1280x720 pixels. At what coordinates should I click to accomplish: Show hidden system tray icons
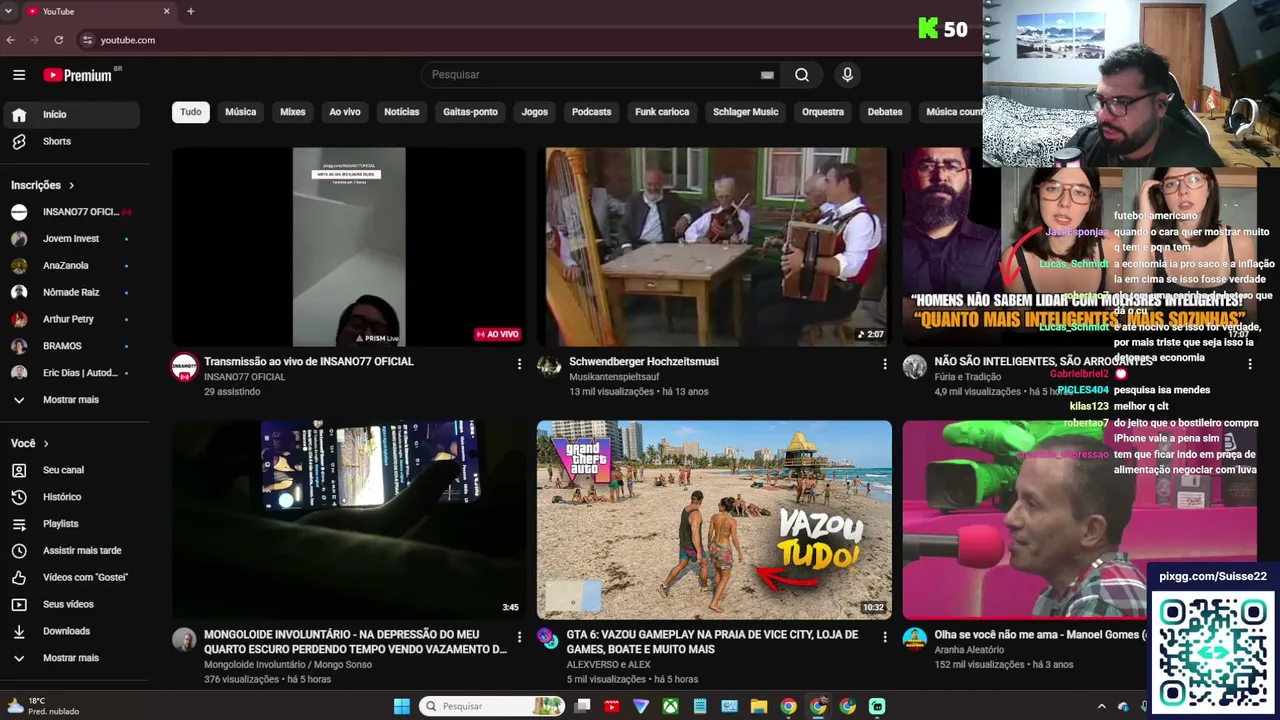click(1102, 706)
